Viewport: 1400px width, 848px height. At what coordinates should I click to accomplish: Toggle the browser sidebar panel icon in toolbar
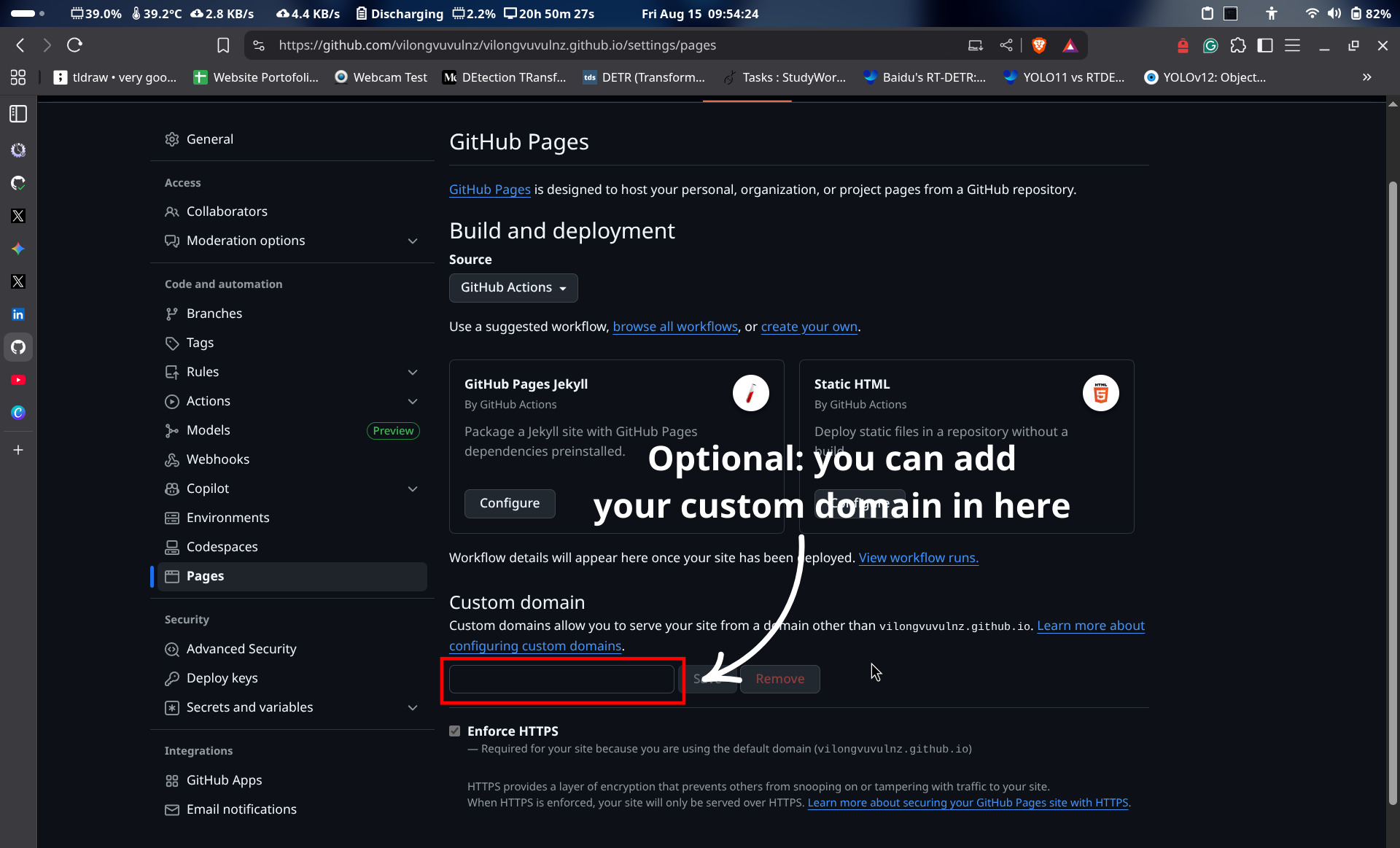click(1265, 45)
